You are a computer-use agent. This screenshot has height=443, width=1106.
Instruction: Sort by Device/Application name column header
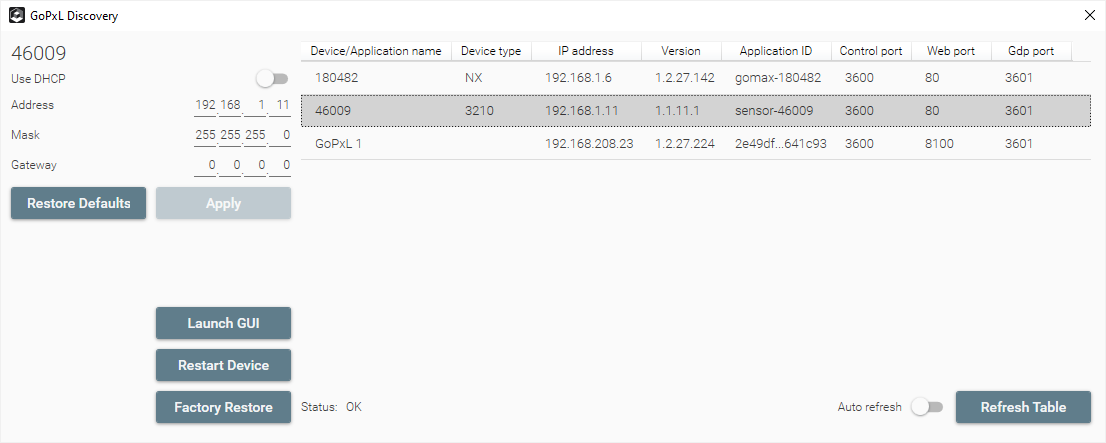pyautogui.click(x=376, y=51)
